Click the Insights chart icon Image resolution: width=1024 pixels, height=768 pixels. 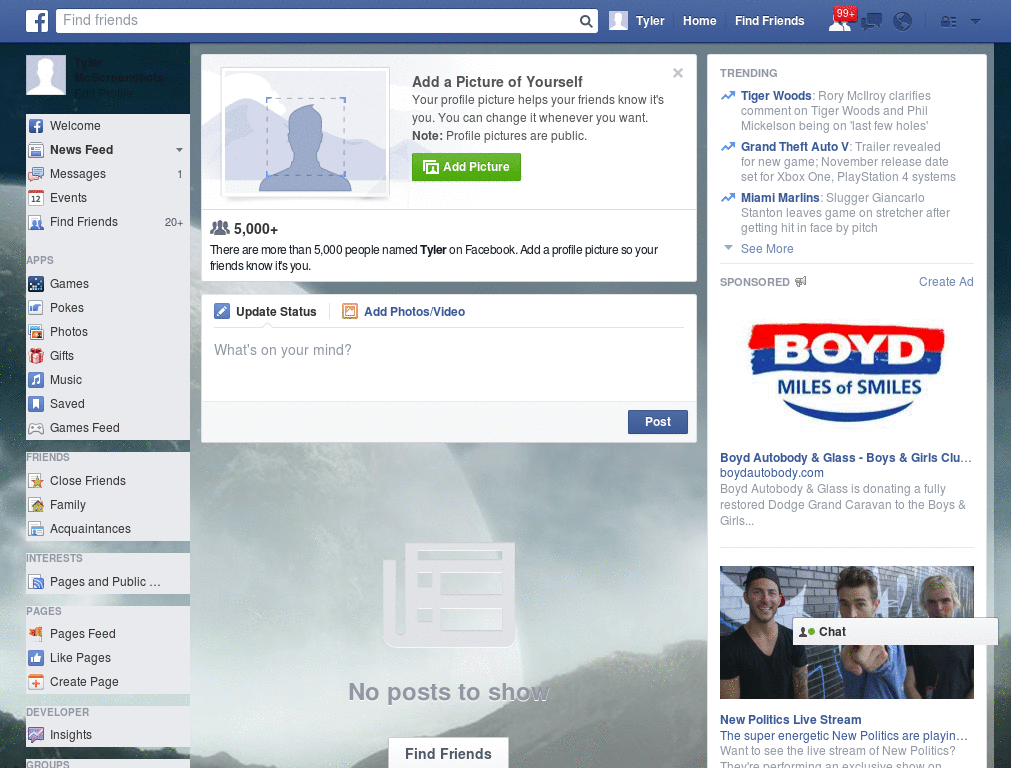(x=36, y=735)
